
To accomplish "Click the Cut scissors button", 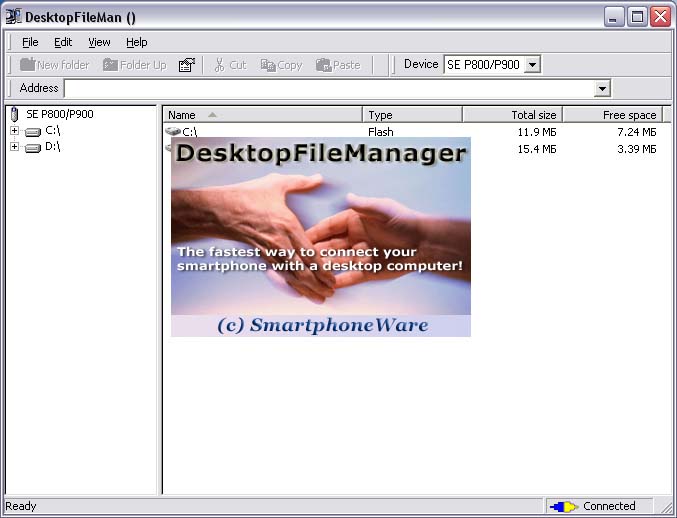I will coord(230,65).
